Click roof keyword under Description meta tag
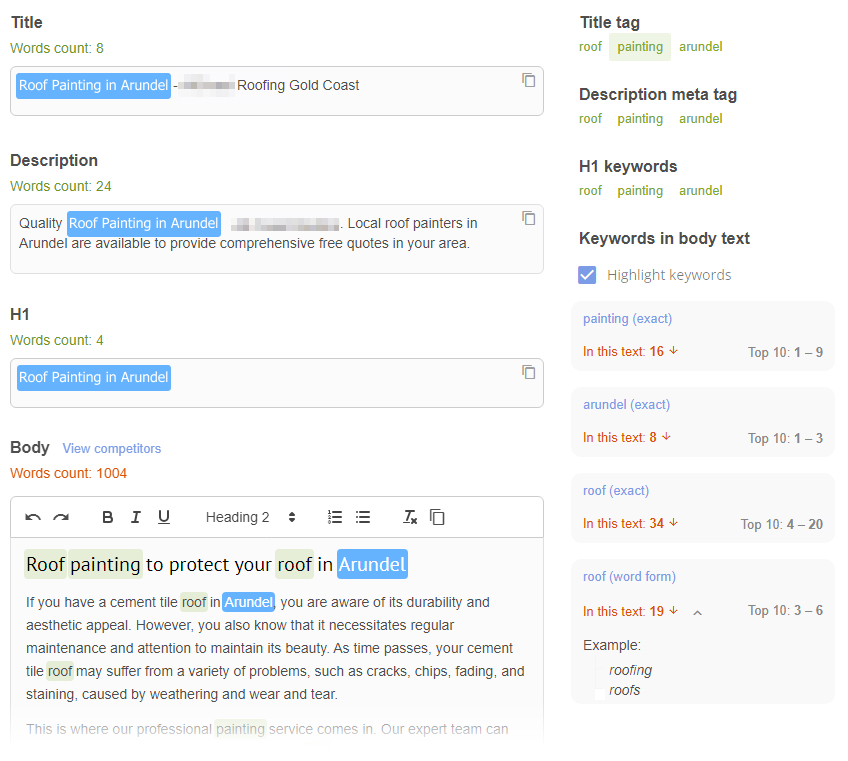848x761 pixels. (590, 119)
